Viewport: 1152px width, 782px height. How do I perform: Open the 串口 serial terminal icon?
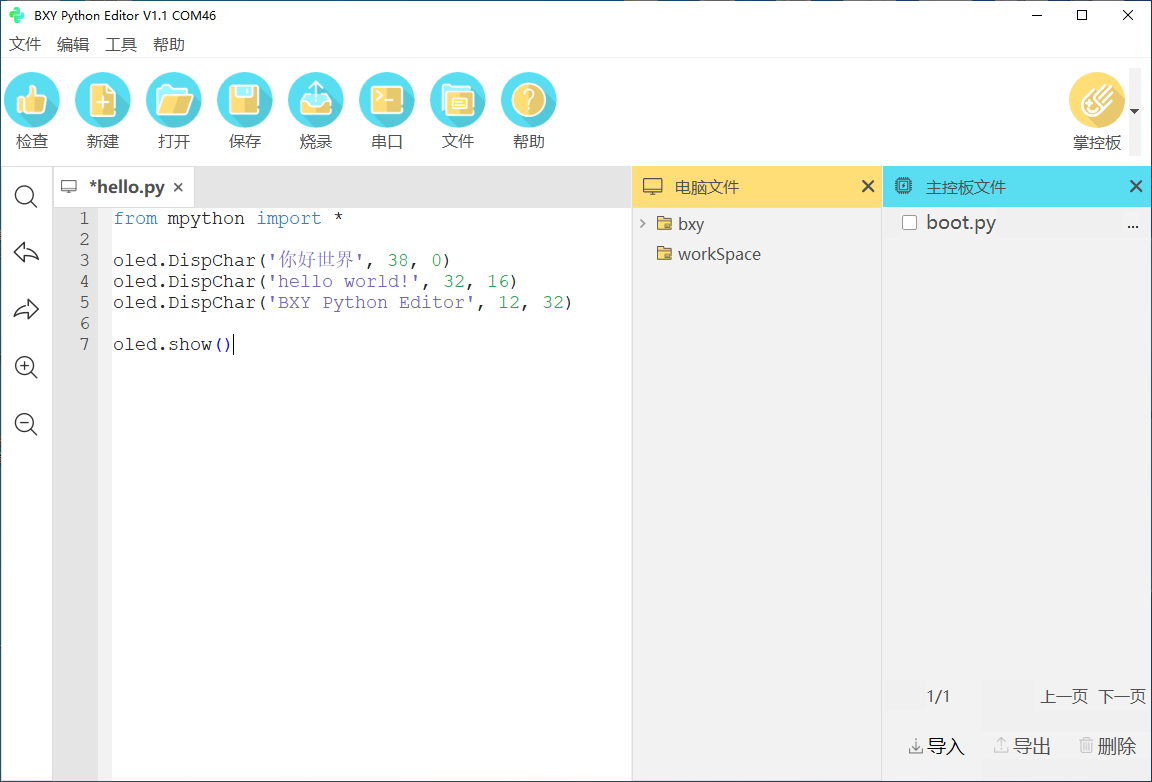click(386, 100)
